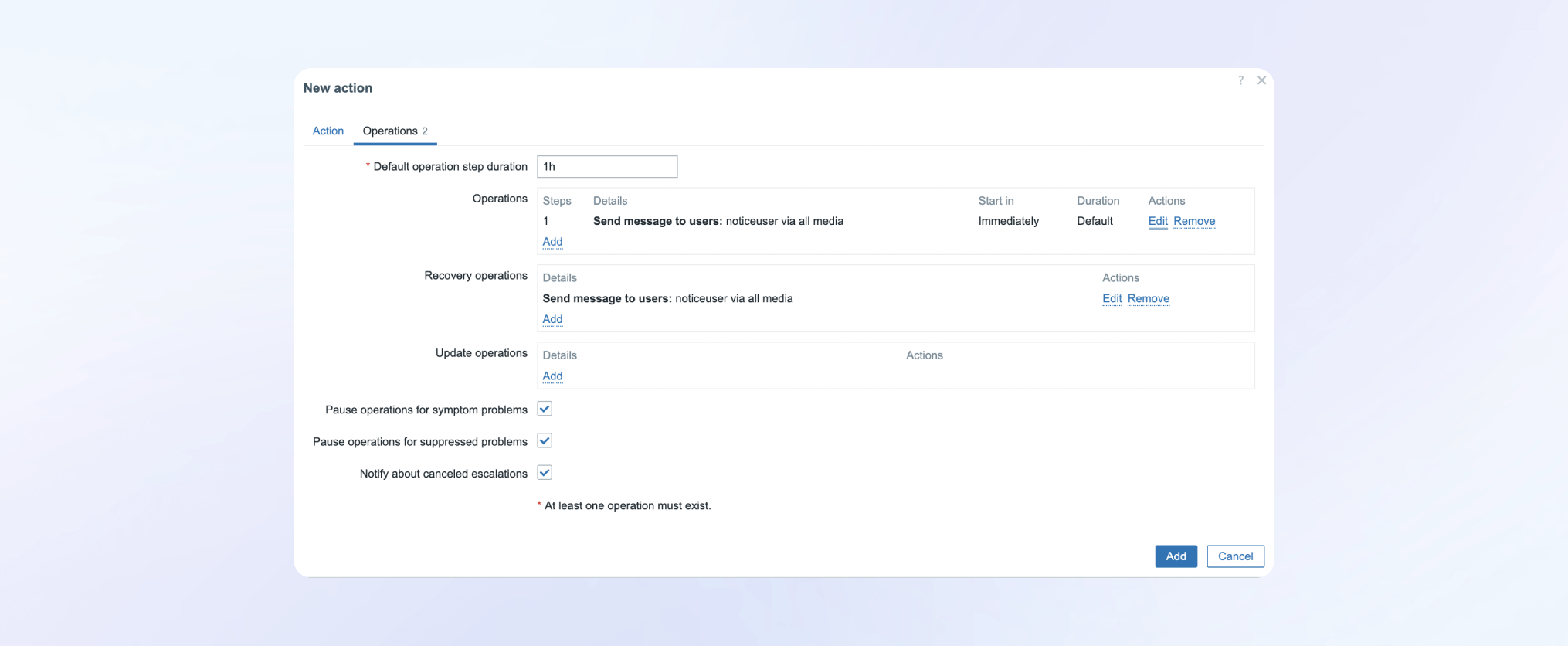Add a new recovery operation
This screenshot has height=646, width=1568.
tap(552, 319)
